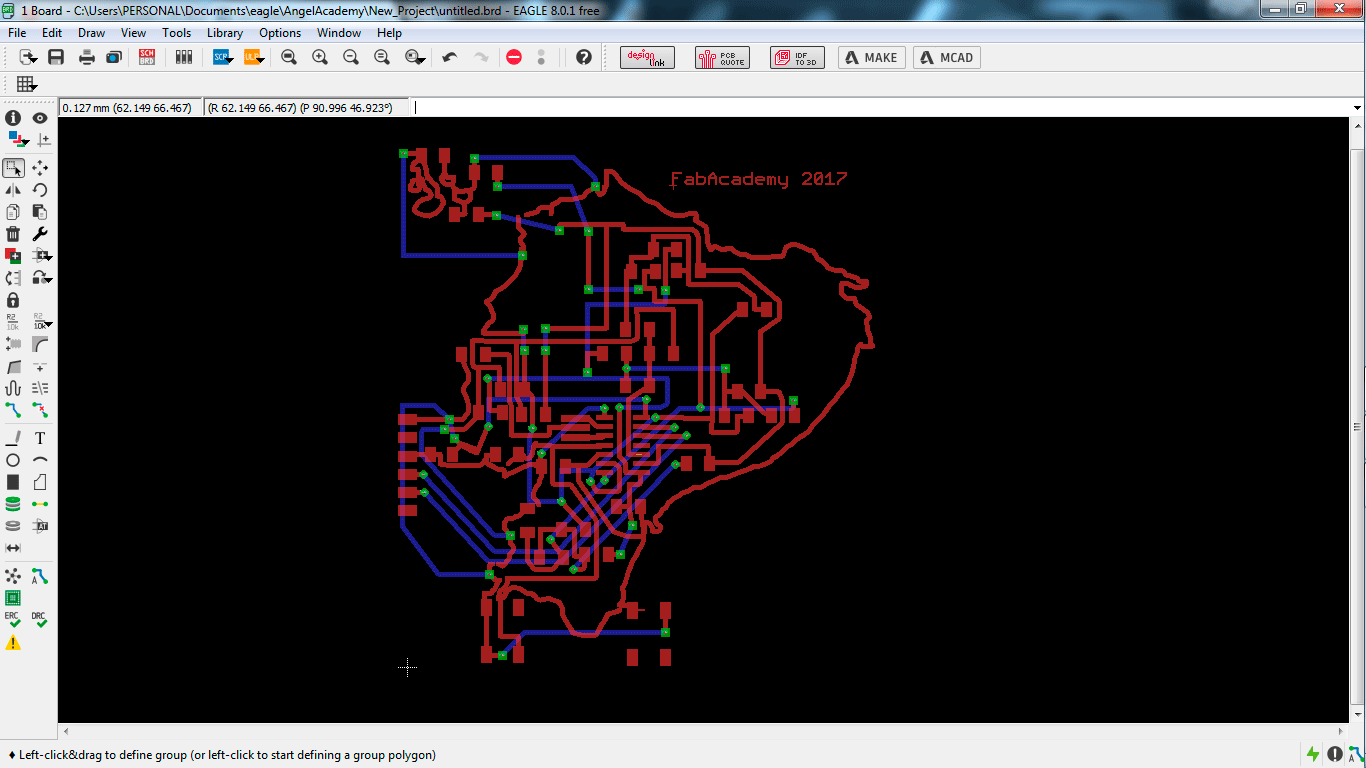Viewport: 1366px width, 768px height.
Task: Choose the Mirror tool
Action: pyautogui.click(x=13, y=190)
